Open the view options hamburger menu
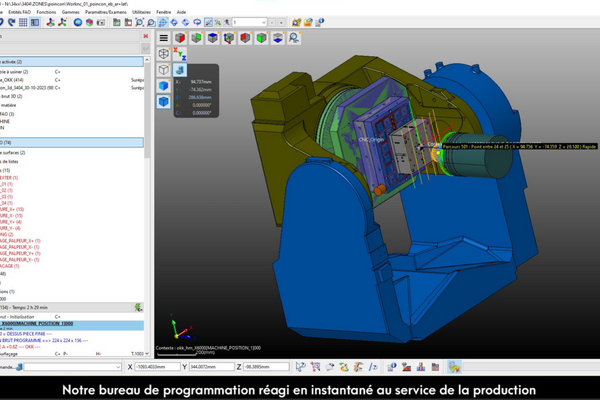The height and width of the screenshot is (400, 600). 164,38
